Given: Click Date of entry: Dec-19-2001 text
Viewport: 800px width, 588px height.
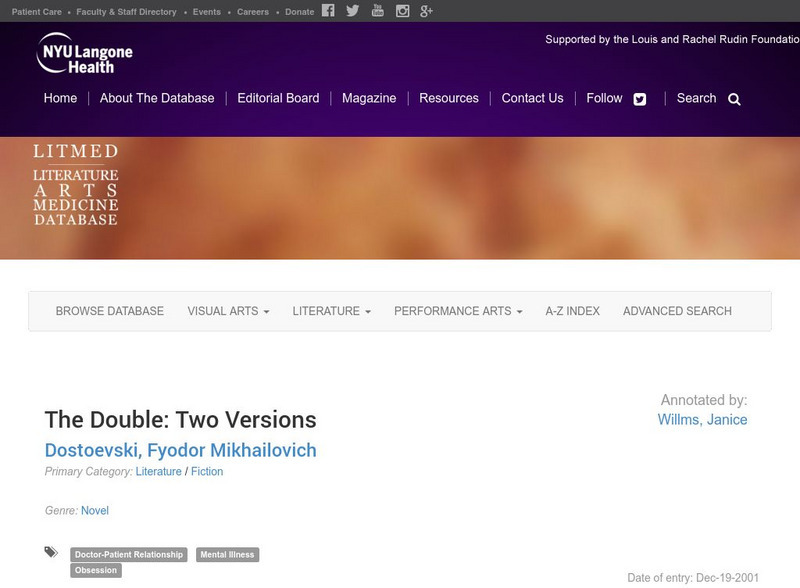Looking at the screenshot, I should pyautogui.click(x=693, y=578).
